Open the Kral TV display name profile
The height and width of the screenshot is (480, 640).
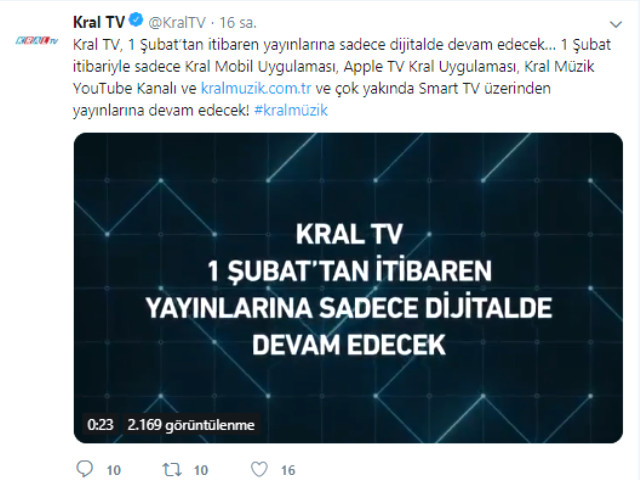pyautogui.click(x=99, y=22)
